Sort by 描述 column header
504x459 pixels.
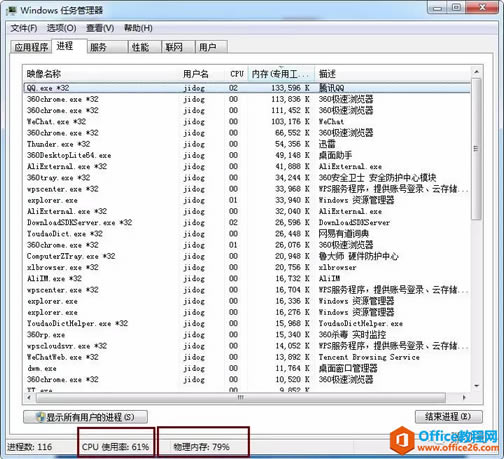coord(392,74)
